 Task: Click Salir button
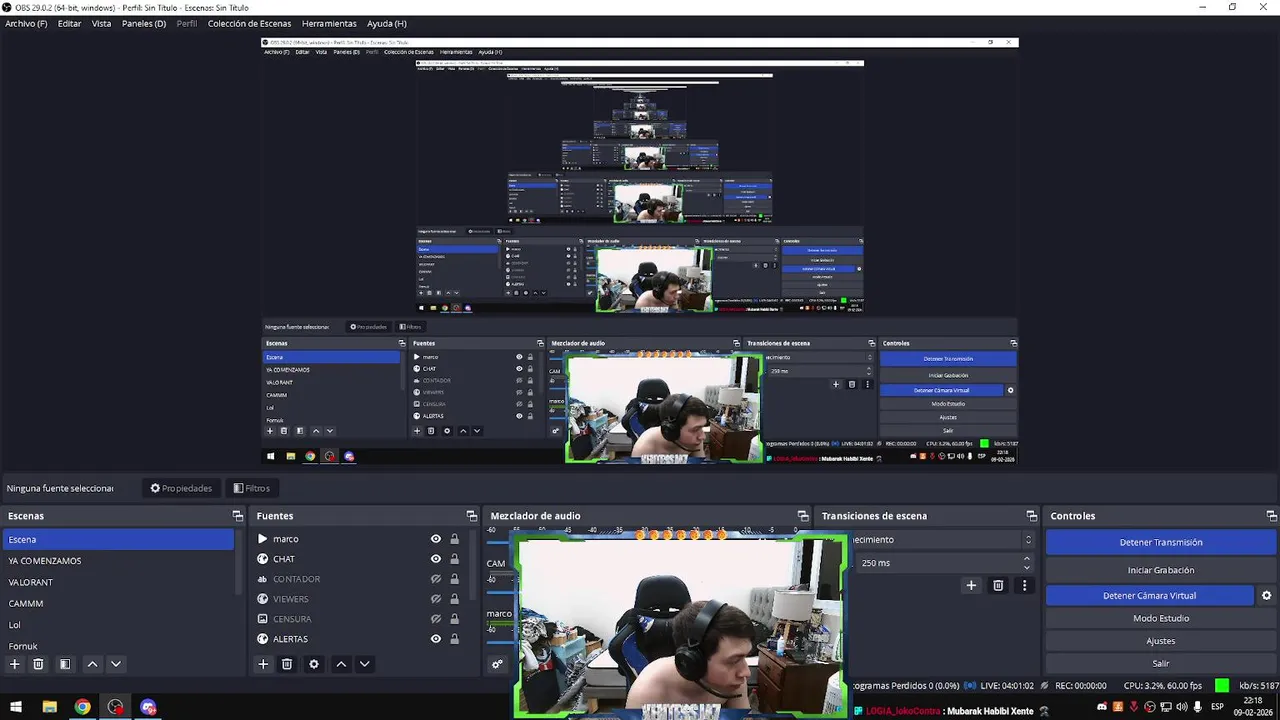(1161, 663)
